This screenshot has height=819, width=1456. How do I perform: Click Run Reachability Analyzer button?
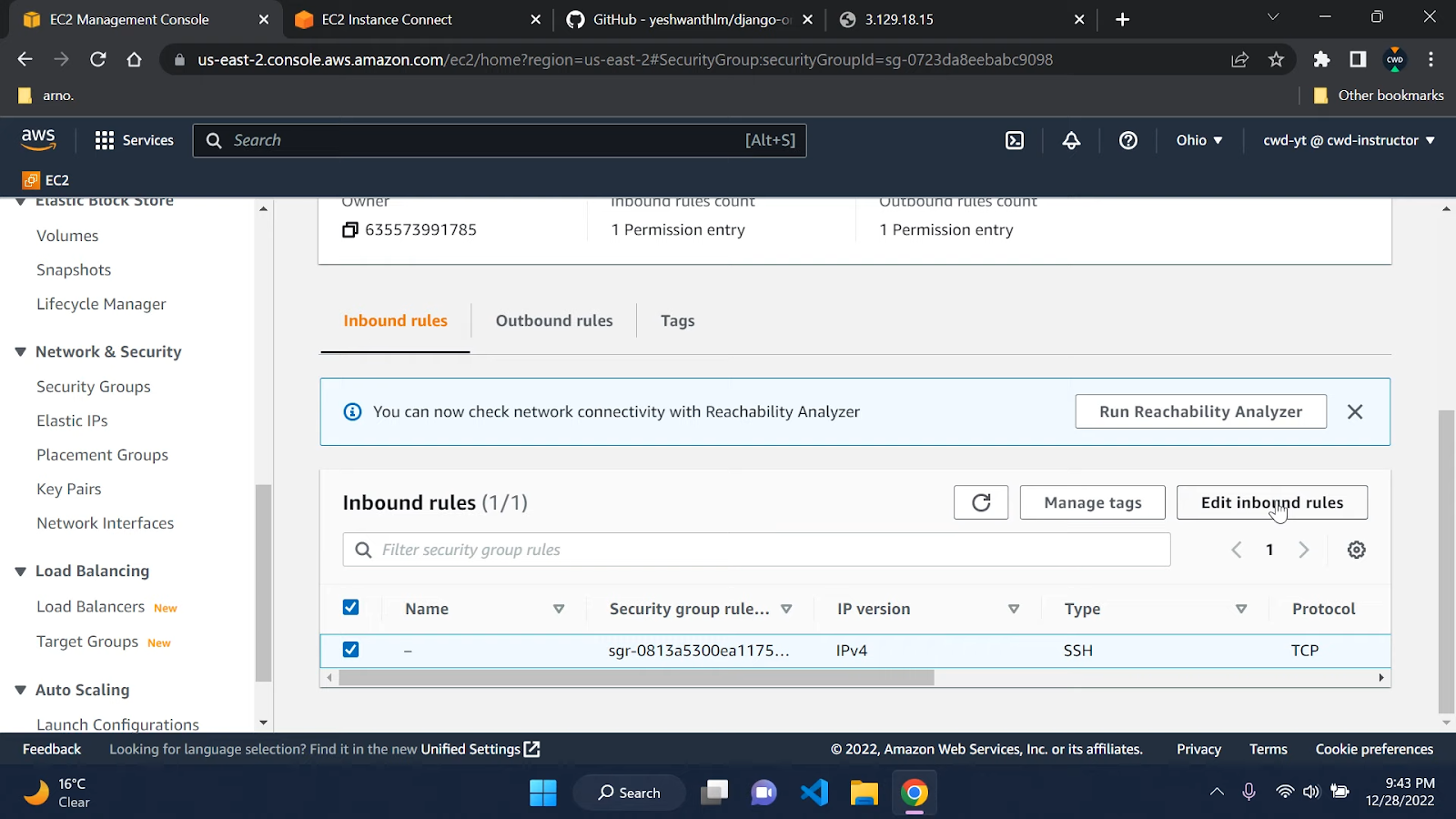1200,411
